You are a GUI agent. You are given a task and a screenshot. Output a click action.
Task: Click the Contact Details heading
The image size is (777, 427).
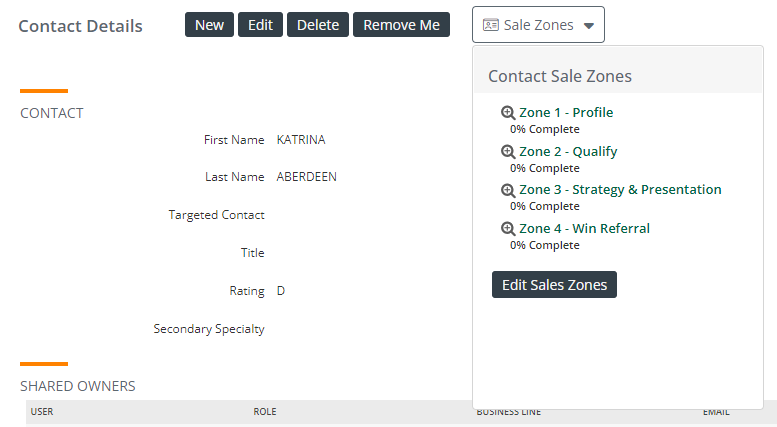80,26
